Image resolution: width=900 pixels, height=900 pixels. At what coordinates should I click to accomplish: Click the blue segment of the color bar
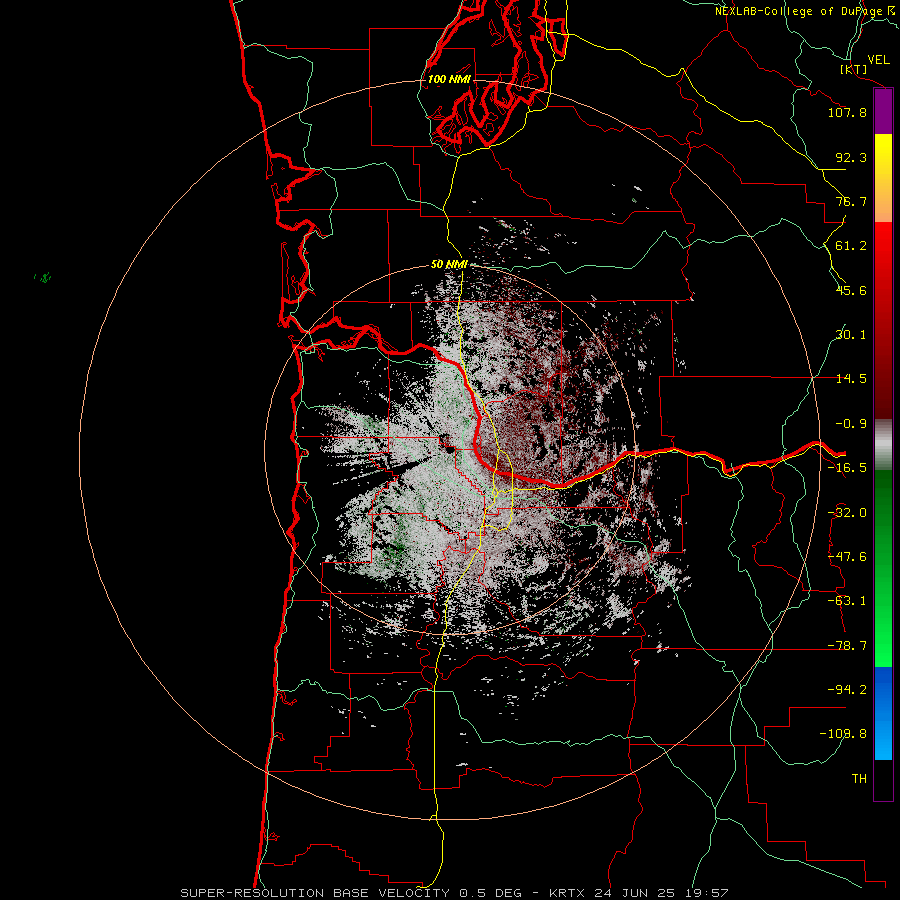883,713
